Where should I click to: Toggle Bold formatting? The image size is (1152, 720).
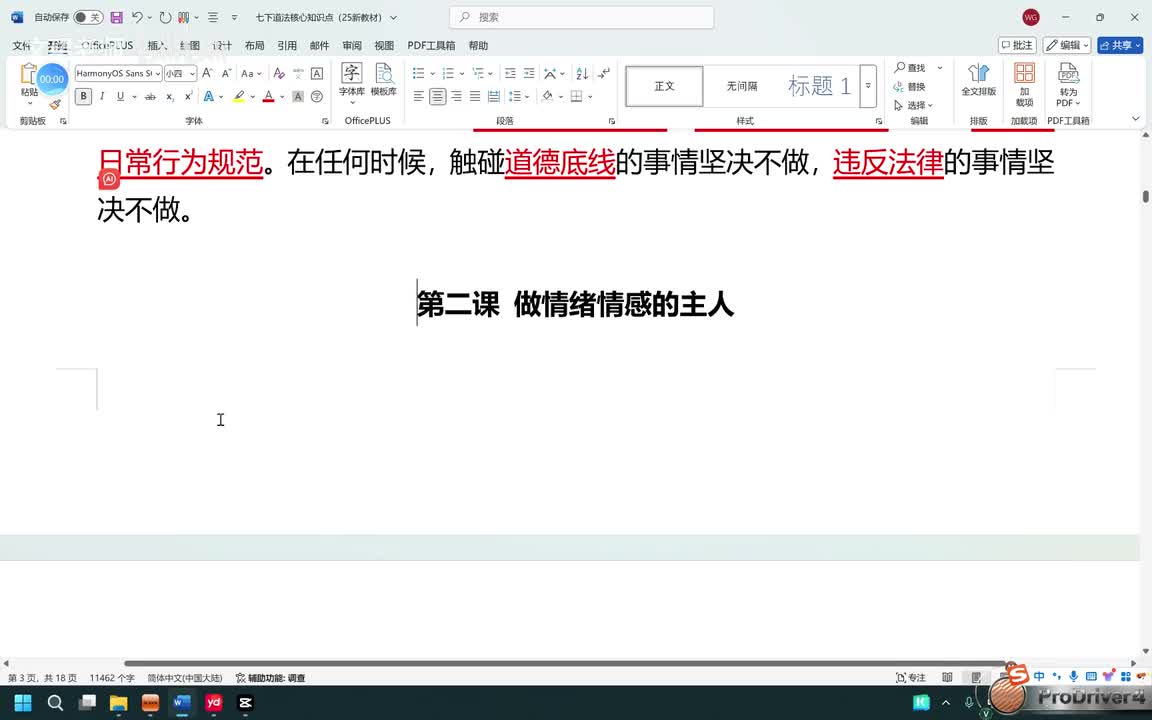point(83,96)
